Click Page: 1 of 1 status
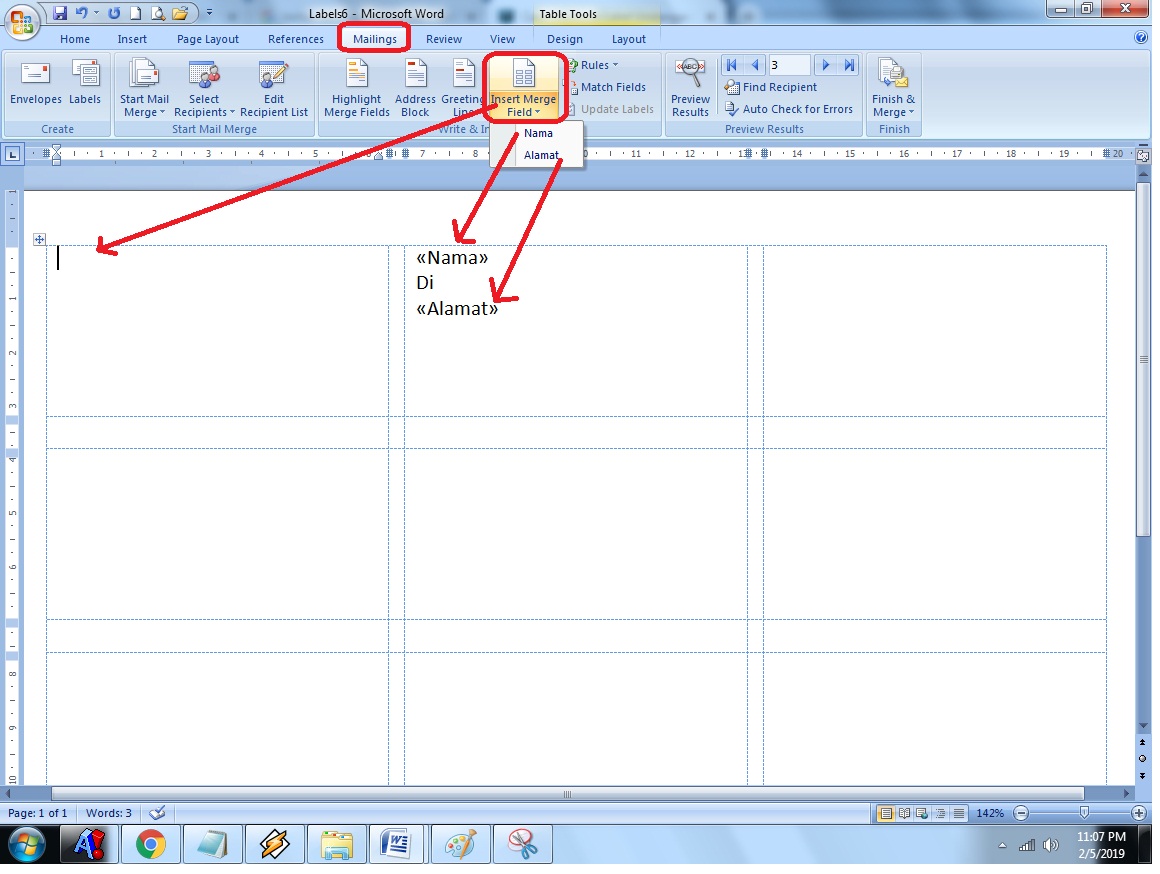This screenshot has height=874, width=1160. 38,813
